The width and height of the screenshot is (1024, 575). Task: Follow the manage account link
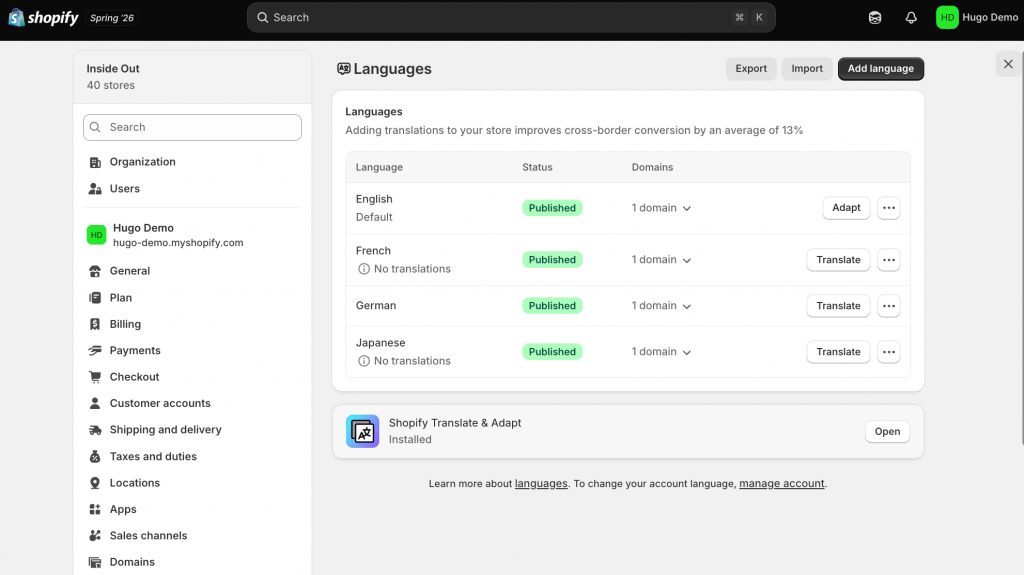click(781, 484)
